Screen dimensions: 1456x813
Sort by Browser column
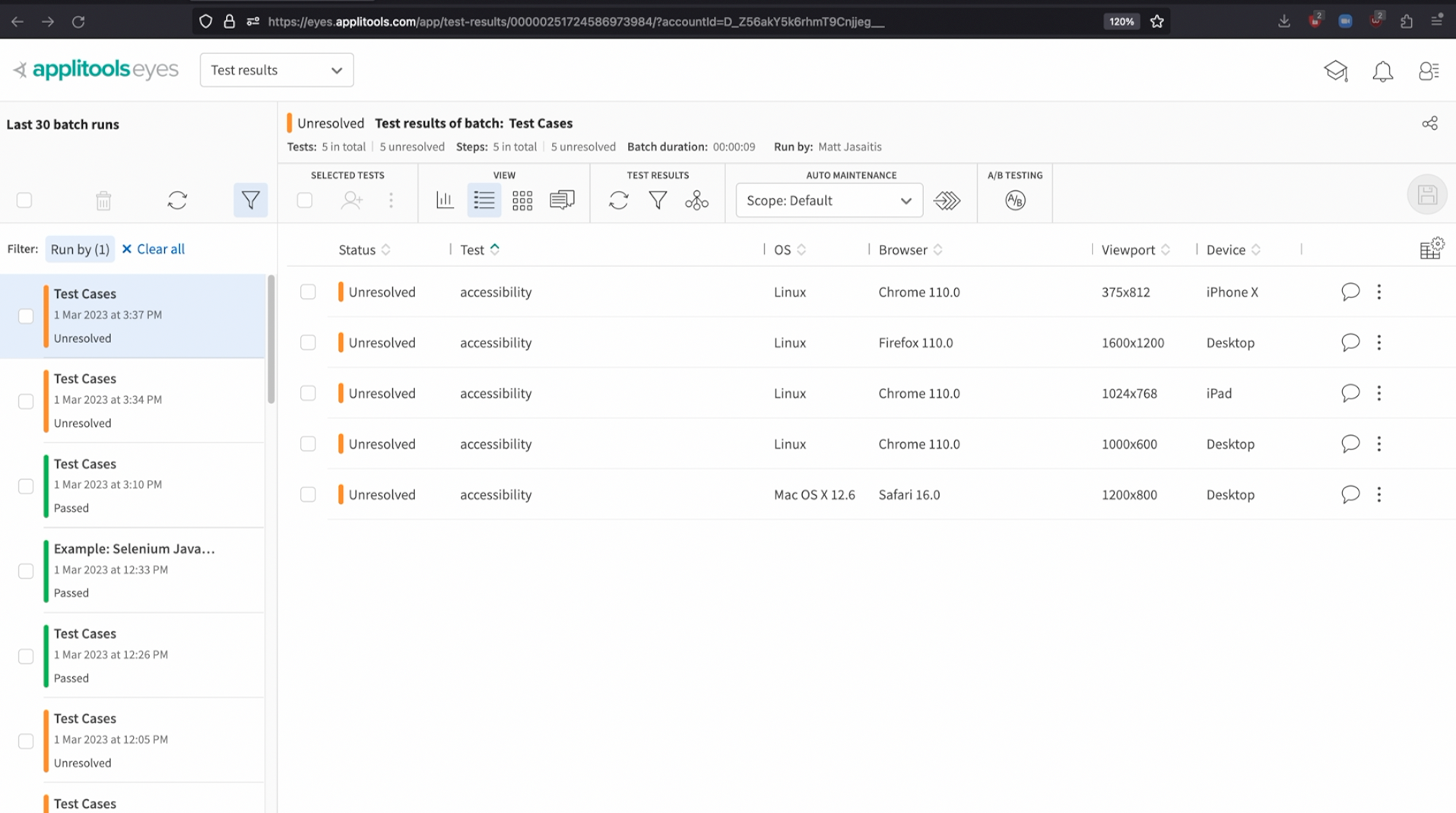[x=910, y=249]
